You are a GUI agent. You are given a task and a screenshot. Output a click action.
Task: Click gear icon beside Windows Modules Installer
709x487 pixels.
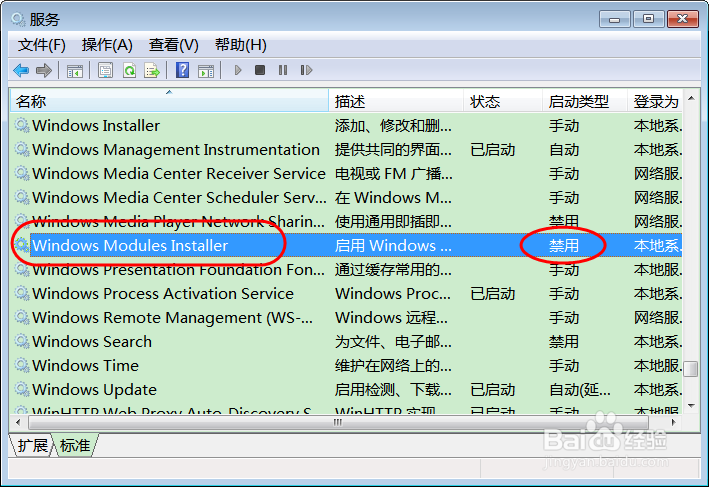coord(21,245)
